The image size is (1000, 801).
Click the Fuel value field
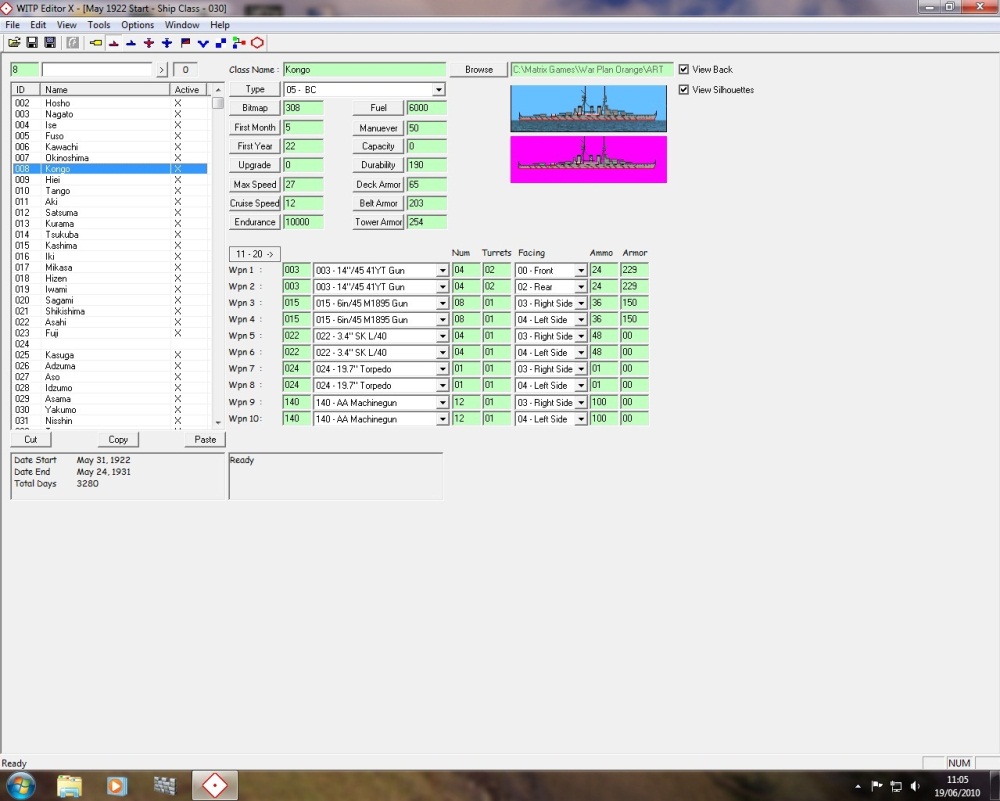427,108
